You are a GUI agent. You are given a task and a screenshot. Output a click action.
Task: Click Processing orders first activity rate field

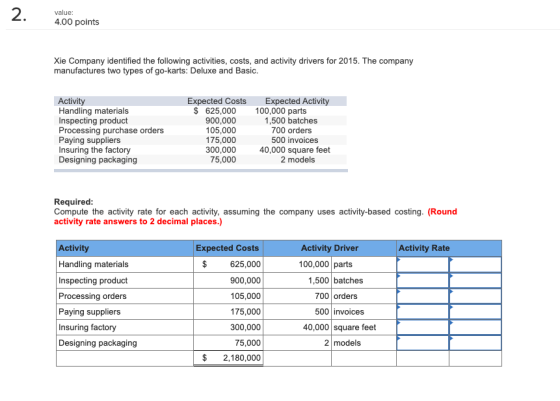point(422,296)
